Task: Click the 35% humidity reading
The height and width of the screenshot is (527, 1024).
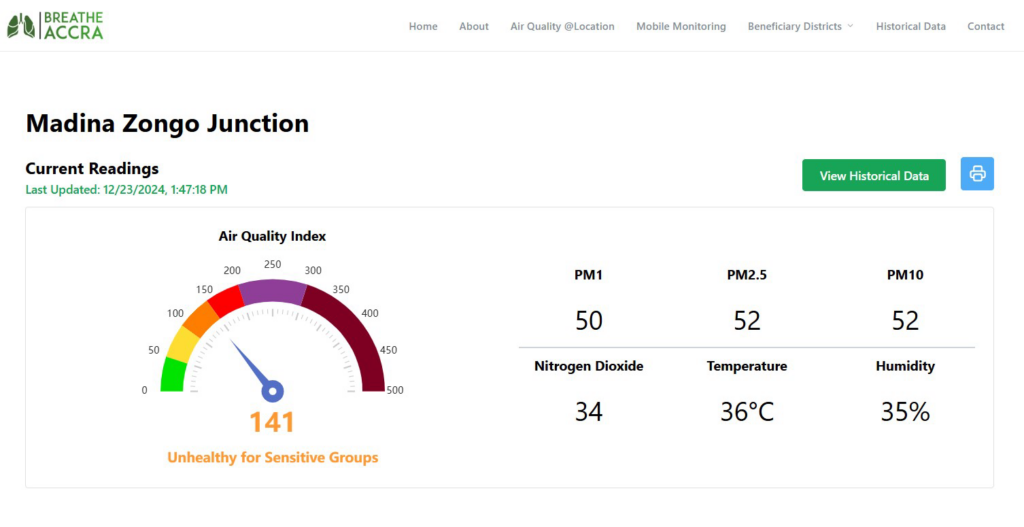Action: click(905, 411)
